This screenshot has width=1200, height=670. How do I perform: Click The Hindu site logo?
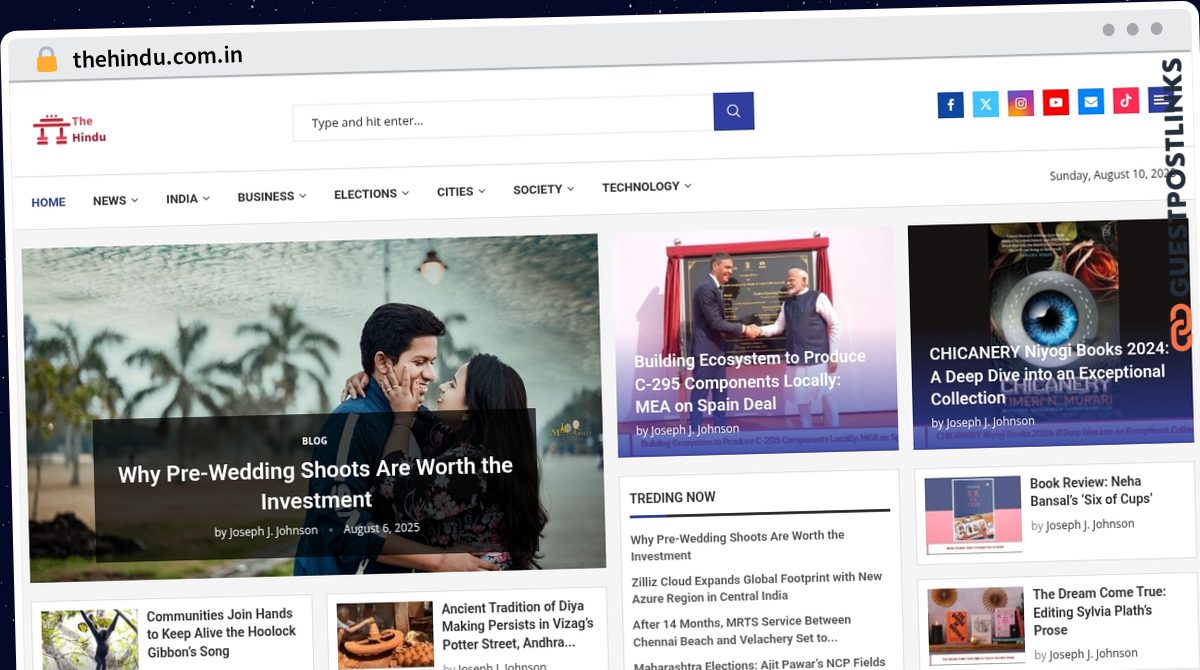click(x=69, y=130)
